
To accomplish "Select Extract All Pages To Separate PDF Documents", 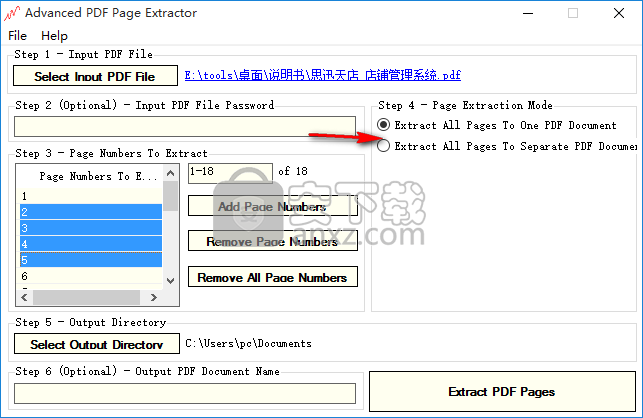I will pyautogui.click(x=506, y=146).
